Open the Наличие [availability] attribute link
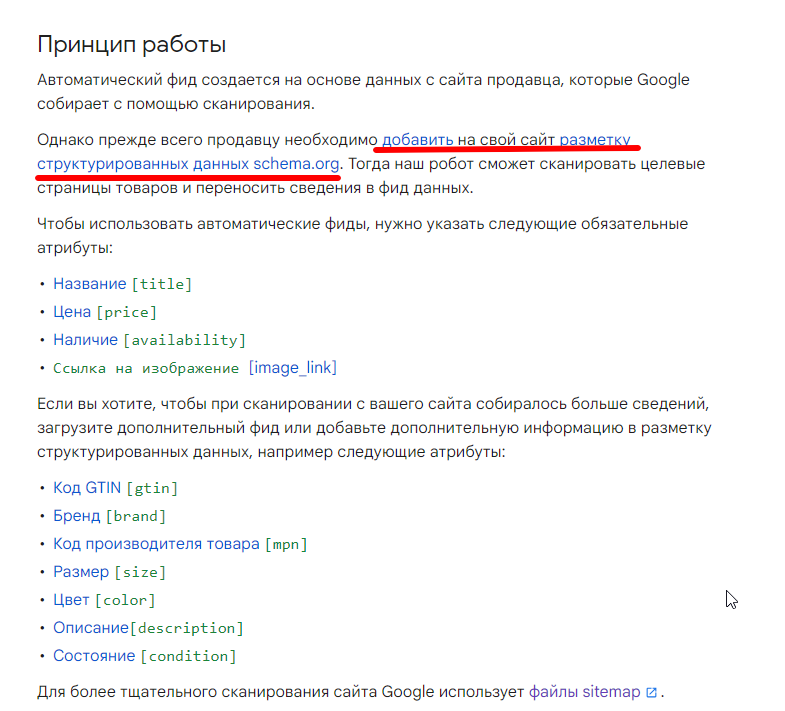 click(149, 340)
